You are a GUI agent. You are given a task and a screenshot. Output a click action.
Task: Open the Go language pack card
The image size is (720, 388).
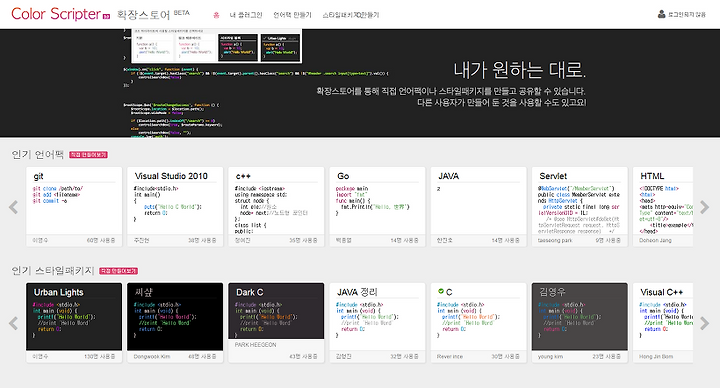(377, 206)
